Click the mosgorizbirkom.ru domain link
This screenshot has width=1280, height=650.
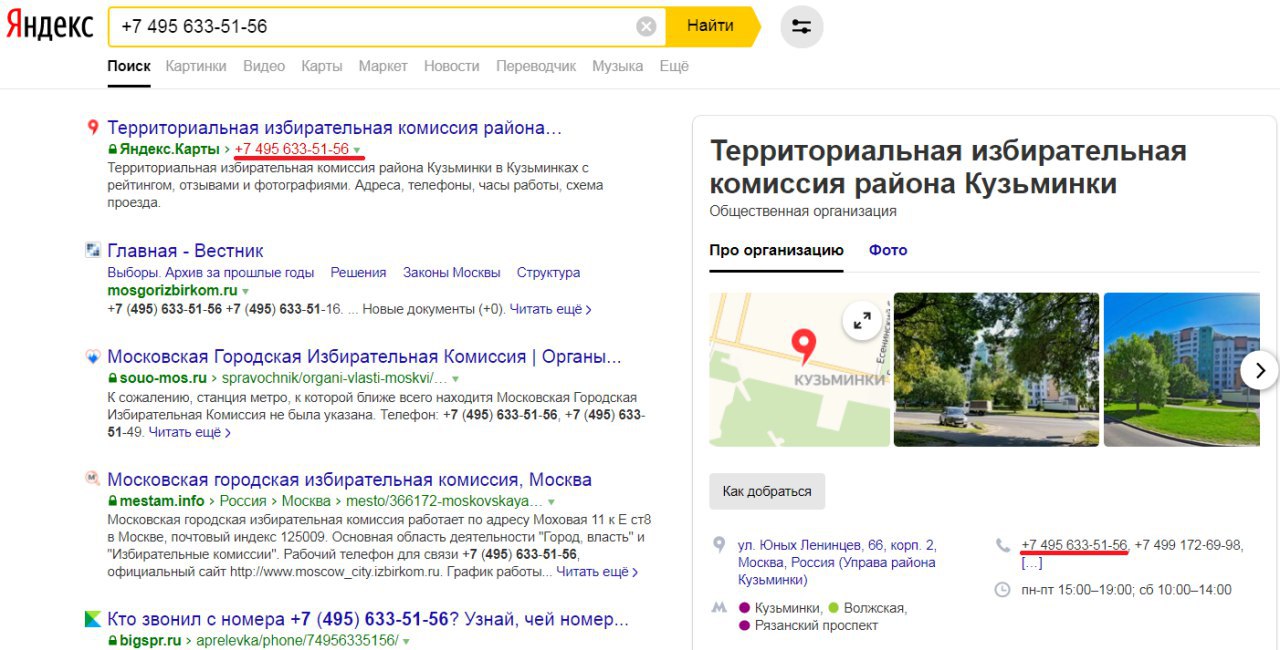coord(172,290)
